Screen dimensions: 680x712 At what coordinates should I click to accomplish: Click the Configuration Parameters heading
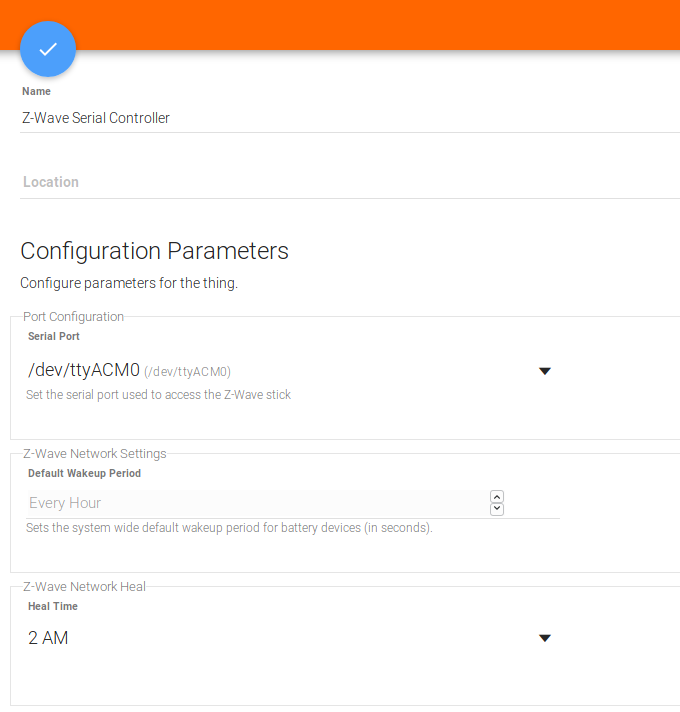tap(154, 251)
